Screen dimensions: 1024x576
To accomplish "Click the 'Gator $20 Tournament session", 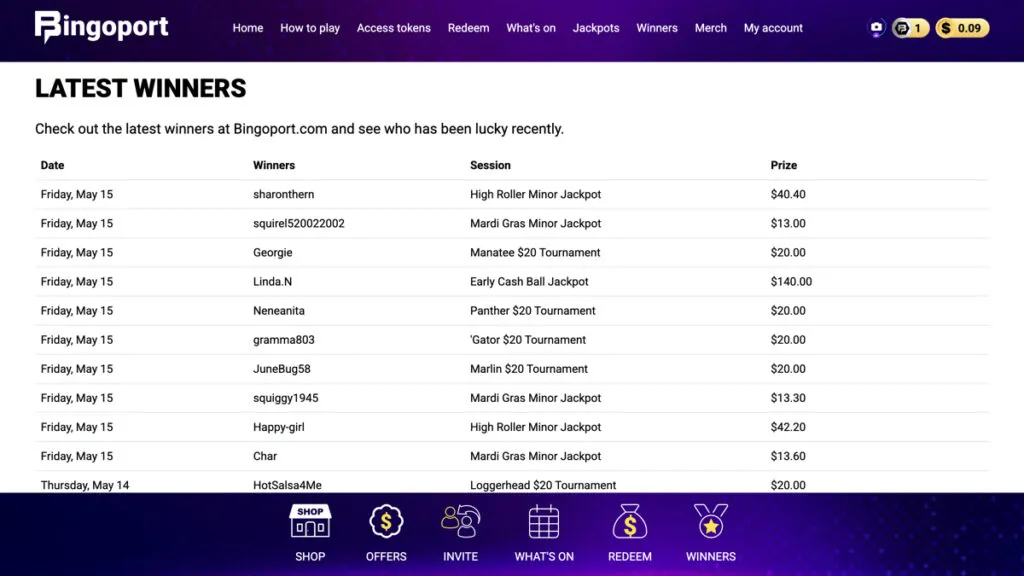I will pos(528,340).
